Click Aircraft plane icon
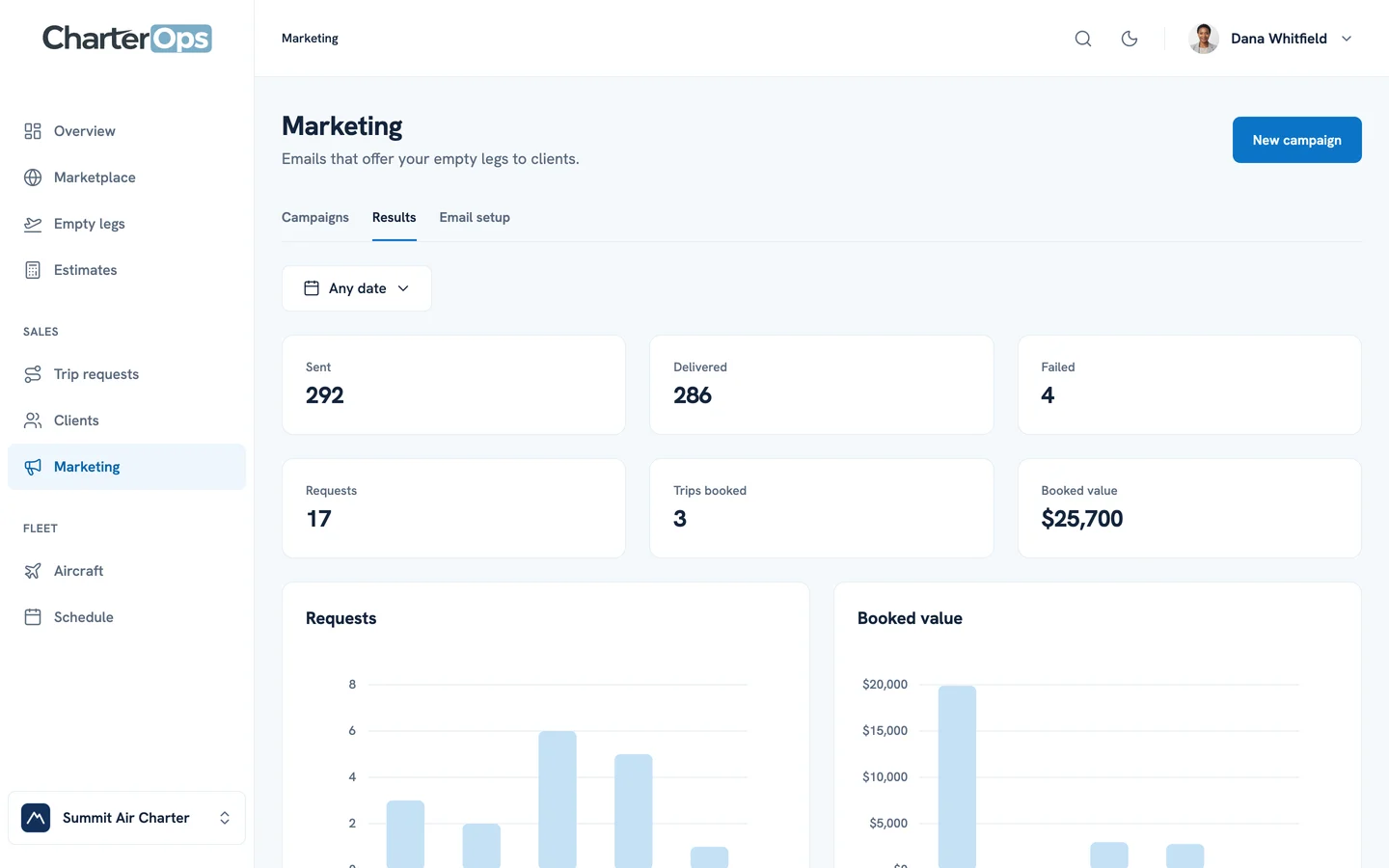This screenshot has height=868, width=1389. point(33,571)
